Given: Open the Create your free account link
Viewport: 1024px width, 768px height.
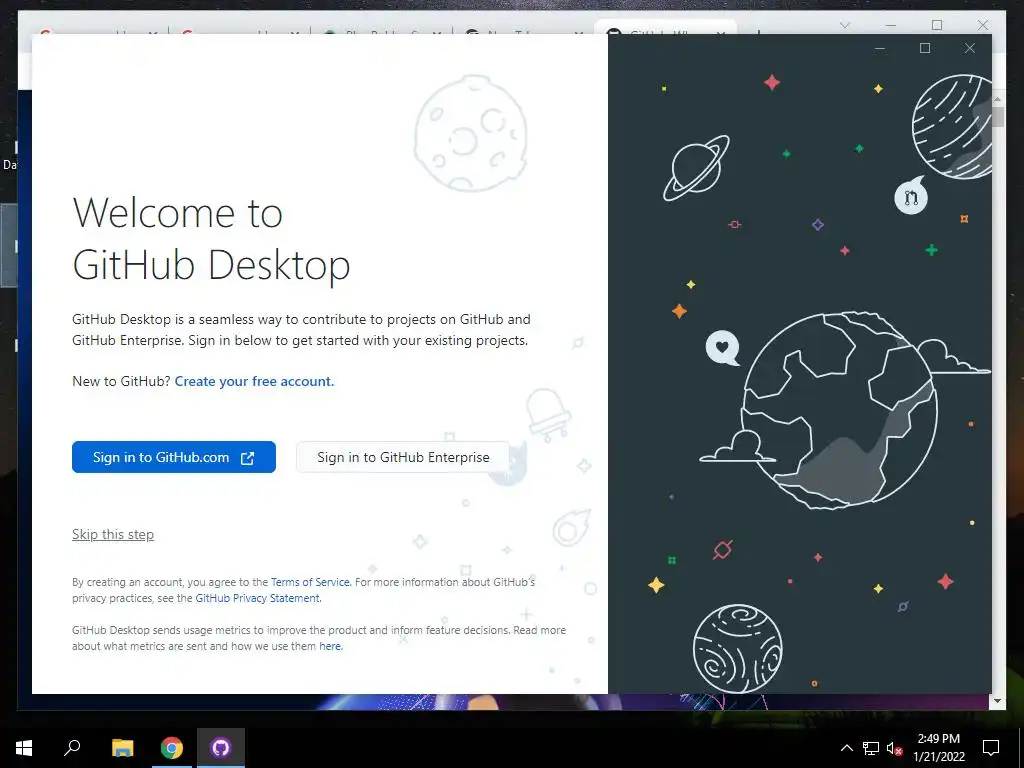Looking at the screenshot, I should (254, 381).
